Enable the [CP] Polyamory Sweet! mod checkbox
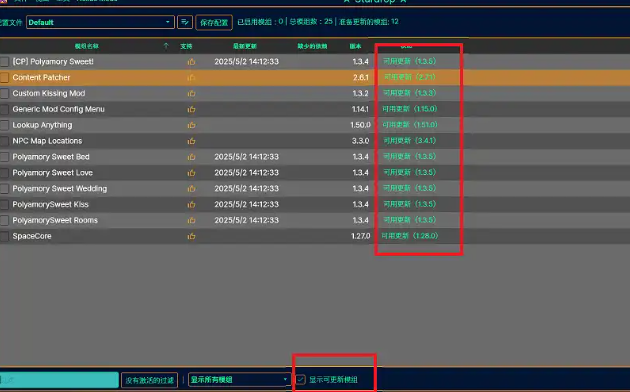The width and height of the screenshot is (630, 392). coord(4,61)
